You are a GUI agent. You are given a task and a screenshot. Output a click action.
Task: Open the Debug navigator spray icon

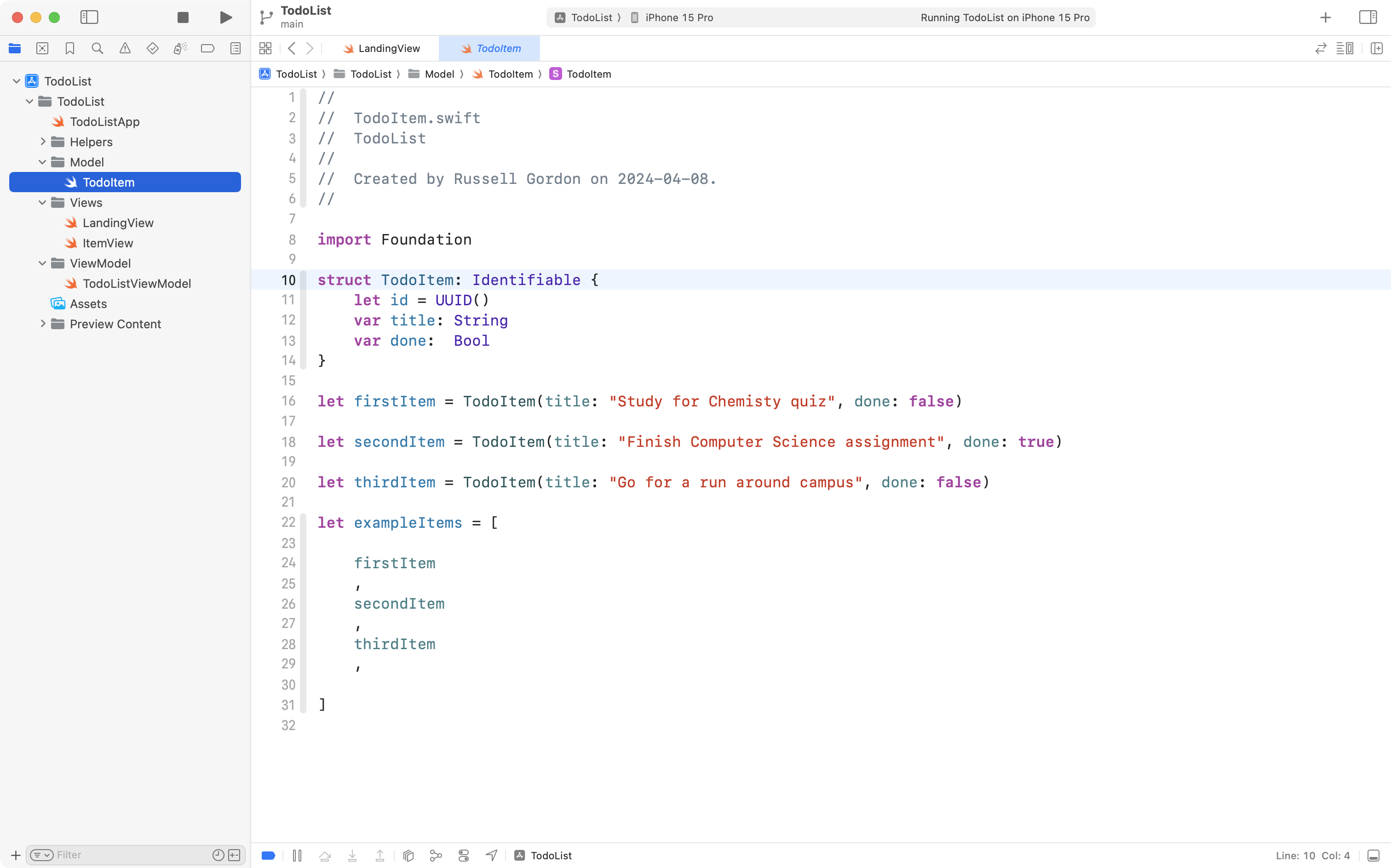[x=180, y=48]
